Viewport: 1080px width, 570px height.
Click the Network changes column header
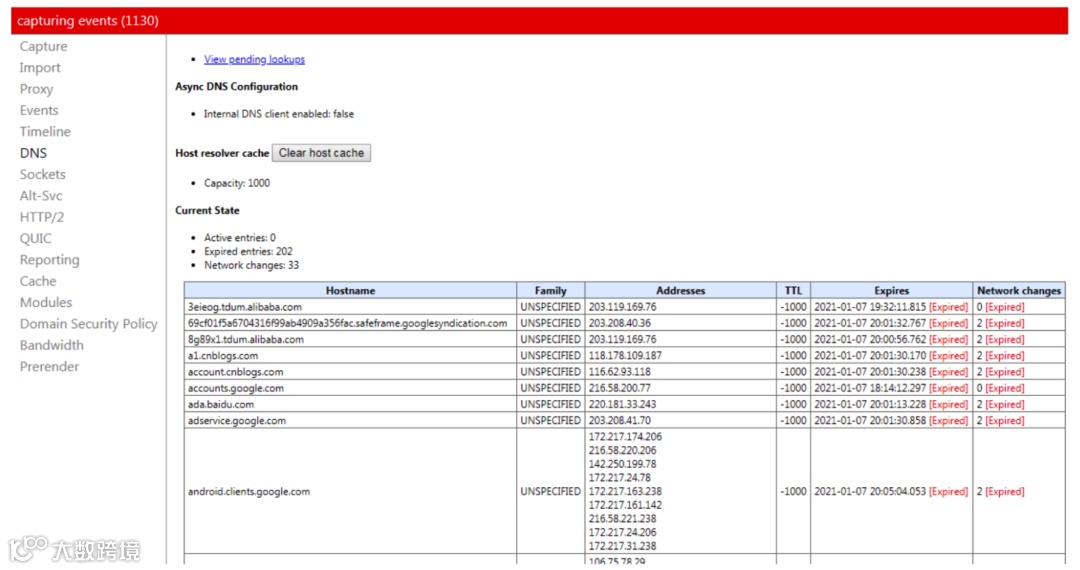1019,291
